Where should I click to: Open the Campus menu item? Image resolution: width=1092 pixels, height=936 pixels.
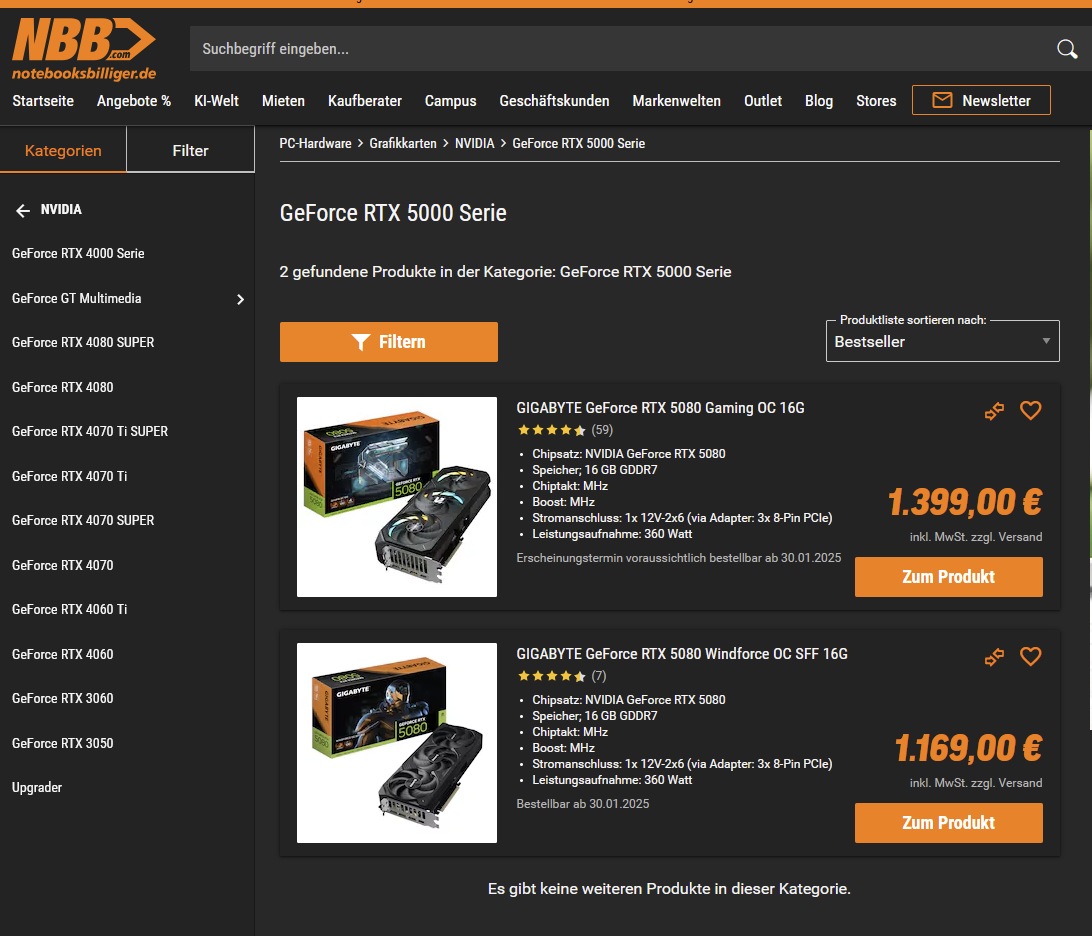(x=451, y=101)
